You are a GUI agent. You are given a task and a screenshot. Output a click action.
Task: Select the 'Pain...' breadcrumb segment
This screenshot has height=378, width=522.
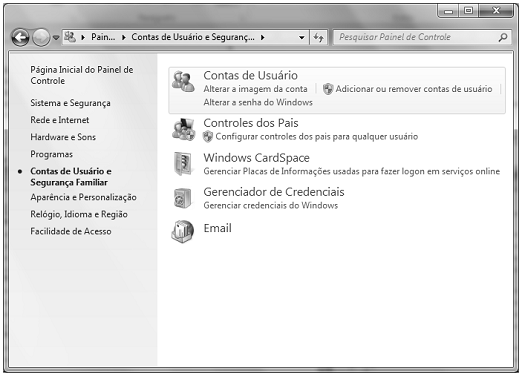tap(103, 37)
